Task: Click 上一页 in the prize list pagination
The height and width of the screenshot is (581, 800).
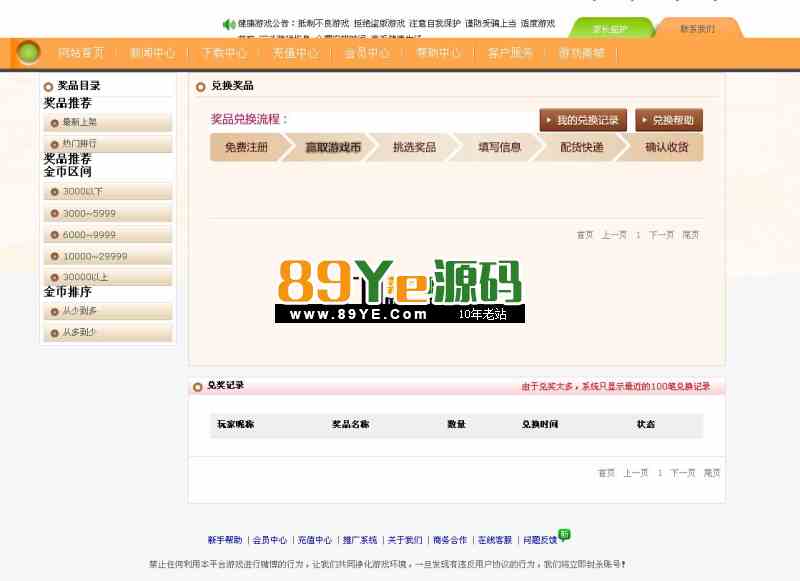Action: coord(614,235)
